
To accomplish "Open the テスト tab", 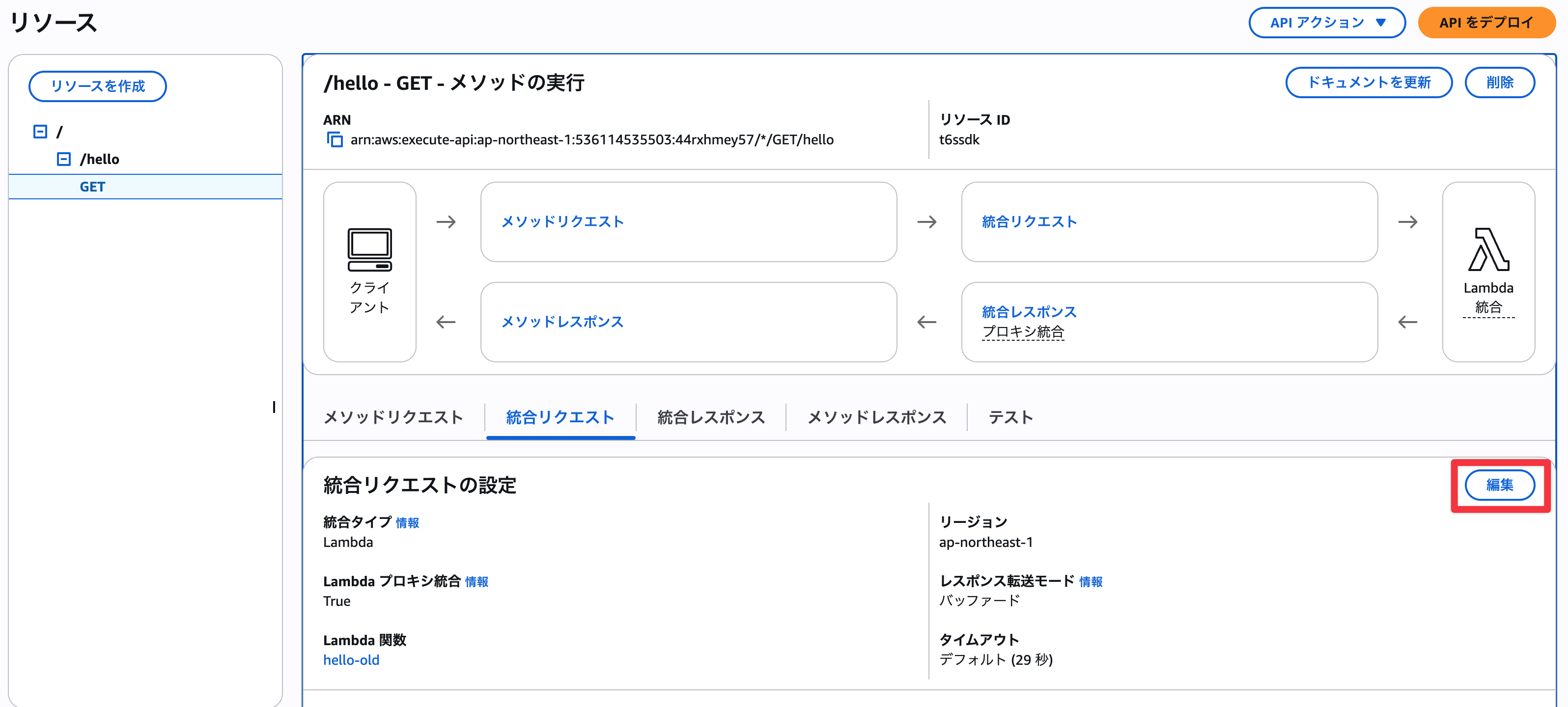I will 1011,417.
